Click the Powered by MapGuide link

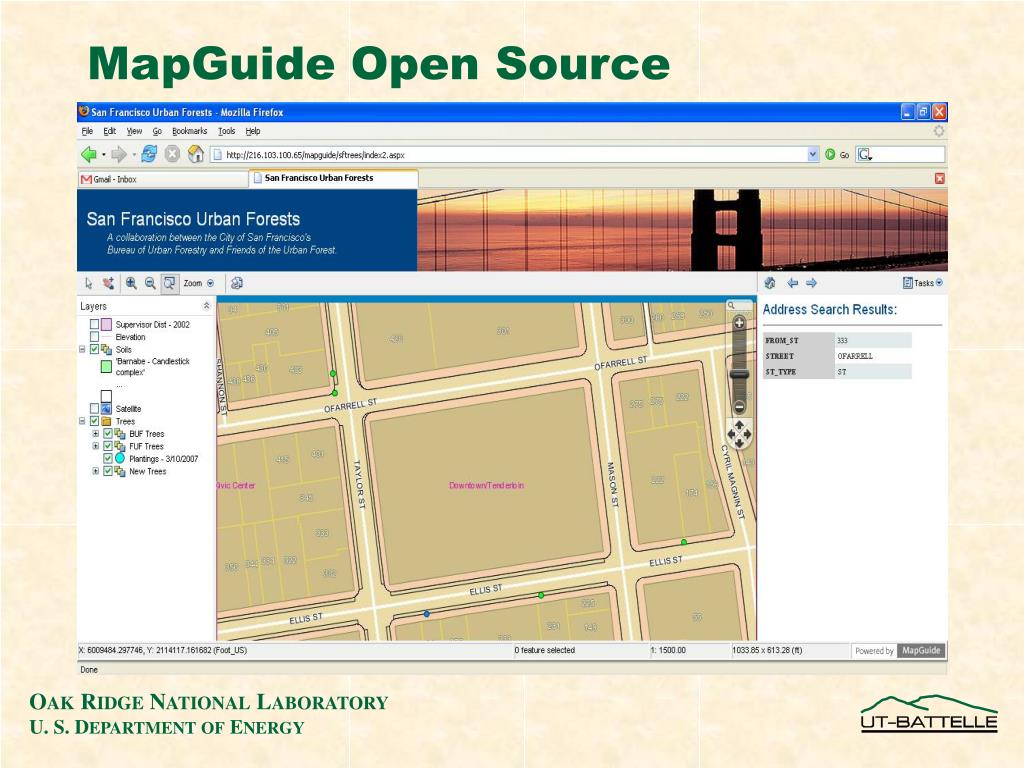(899, 650)
